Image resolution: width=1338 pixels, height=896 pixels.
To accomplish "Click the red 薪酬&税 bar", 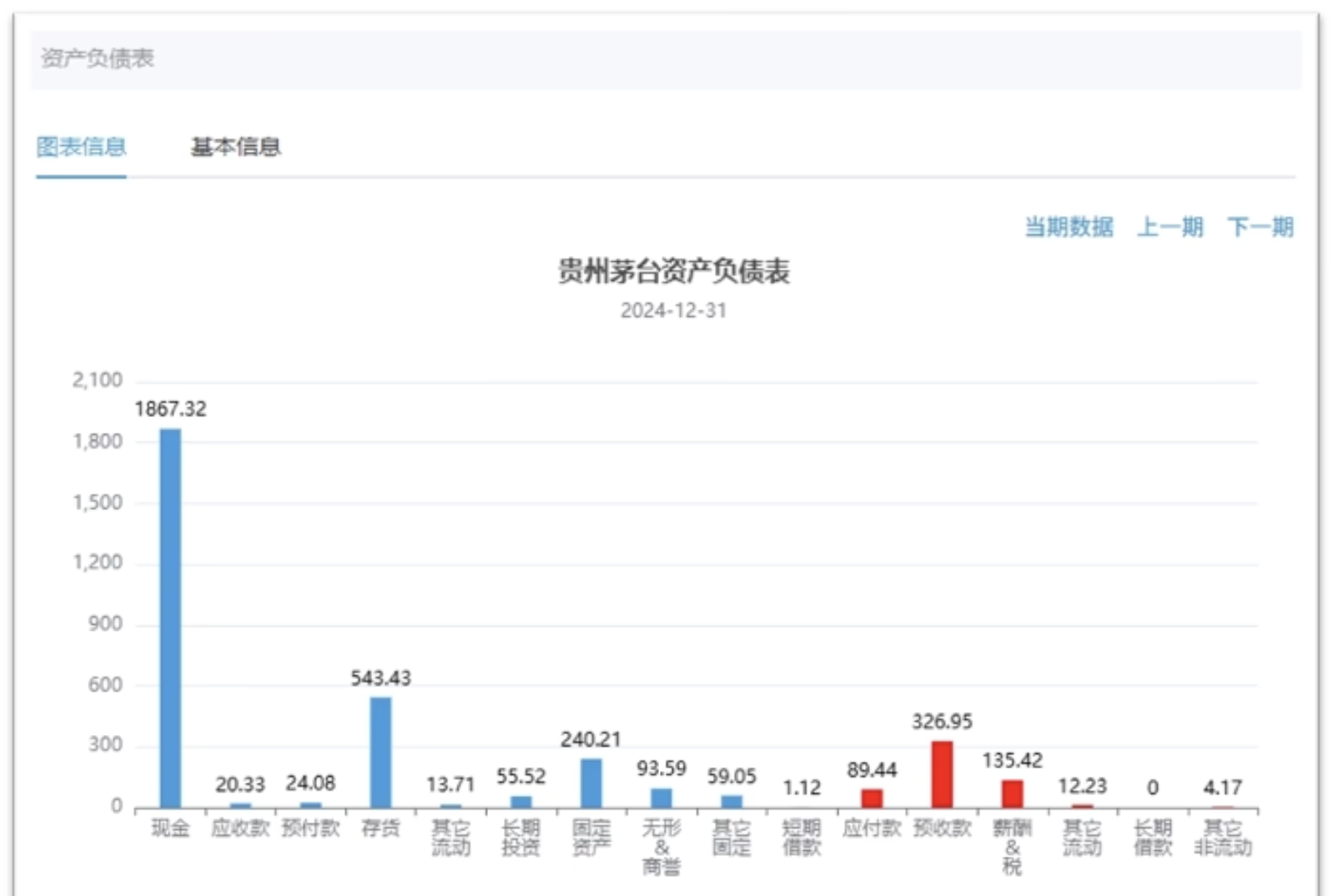I will click(x=1012, y=793).
